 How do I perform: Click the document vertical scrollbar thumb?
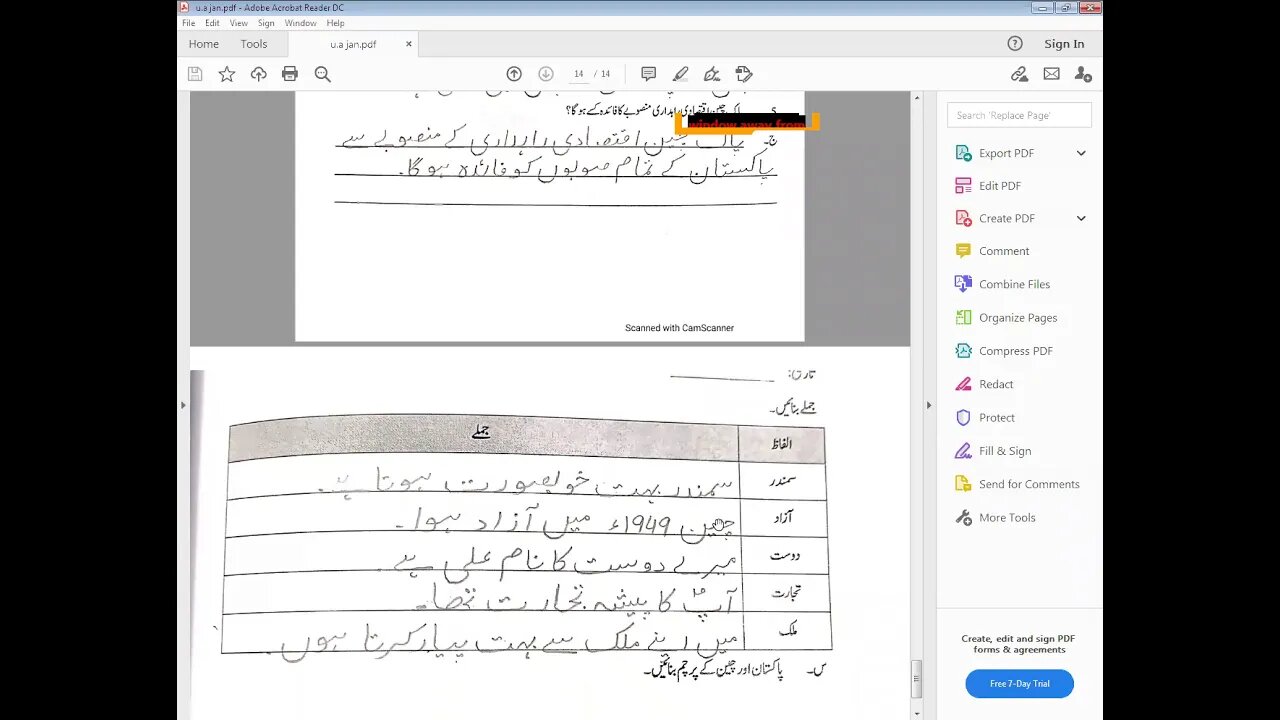(x=916, y=679)
